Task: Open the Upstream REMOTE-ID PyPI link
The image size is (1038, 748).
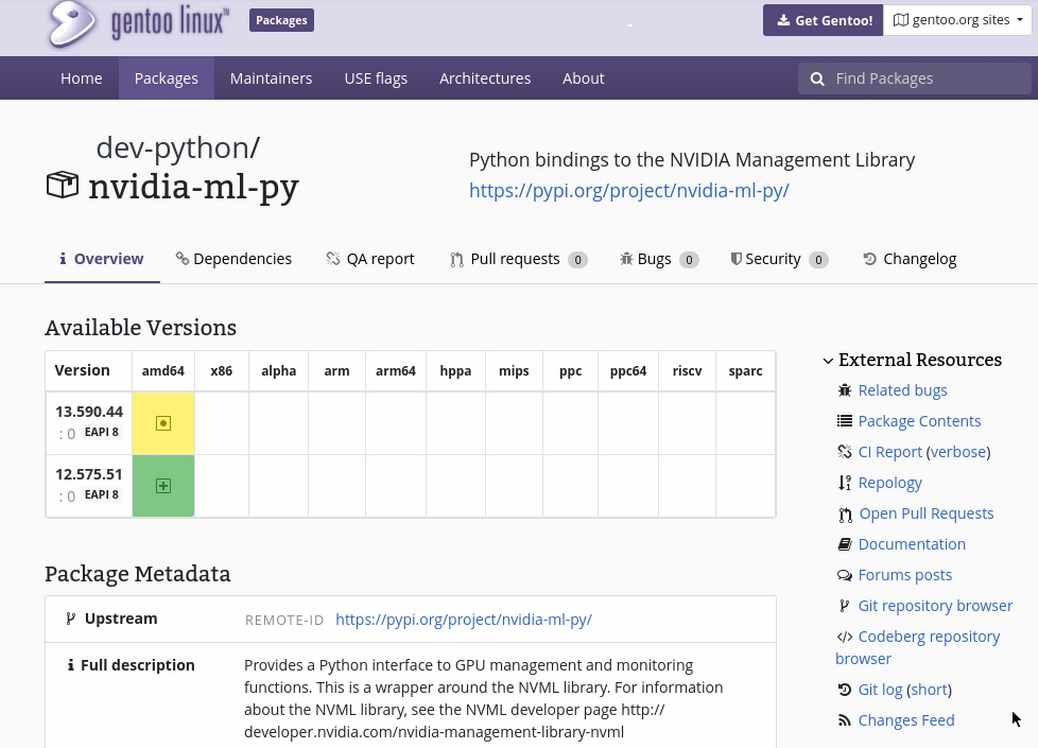Action: click(x=463, y=620)
